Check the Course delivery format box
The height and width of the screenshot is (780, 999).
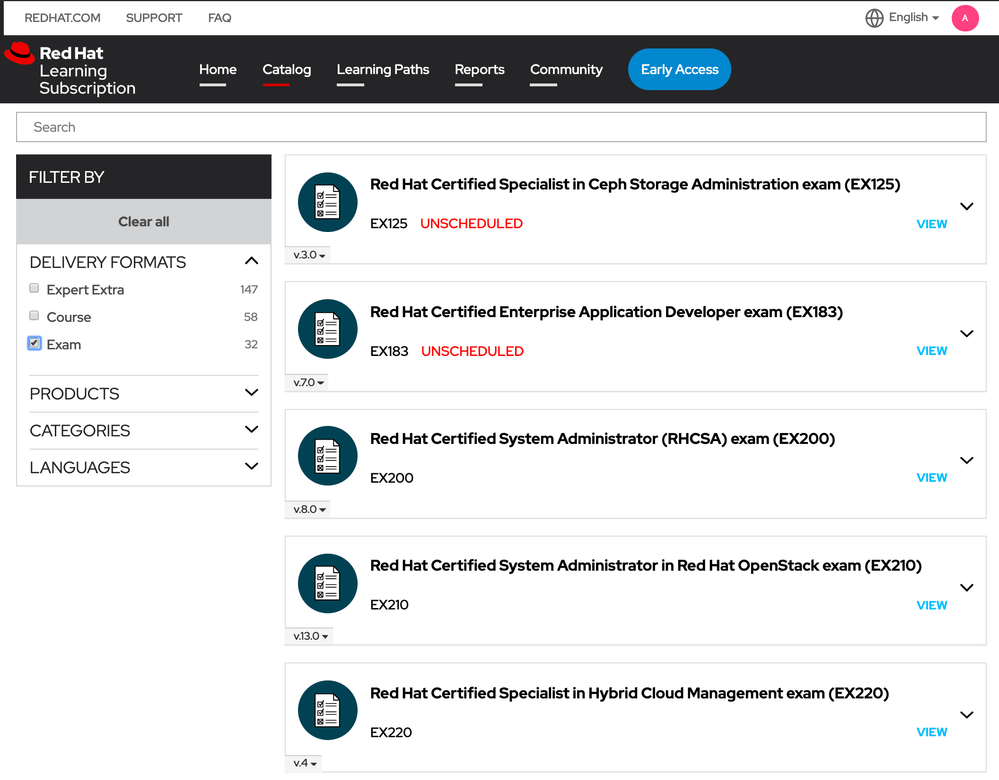[35, 316]
